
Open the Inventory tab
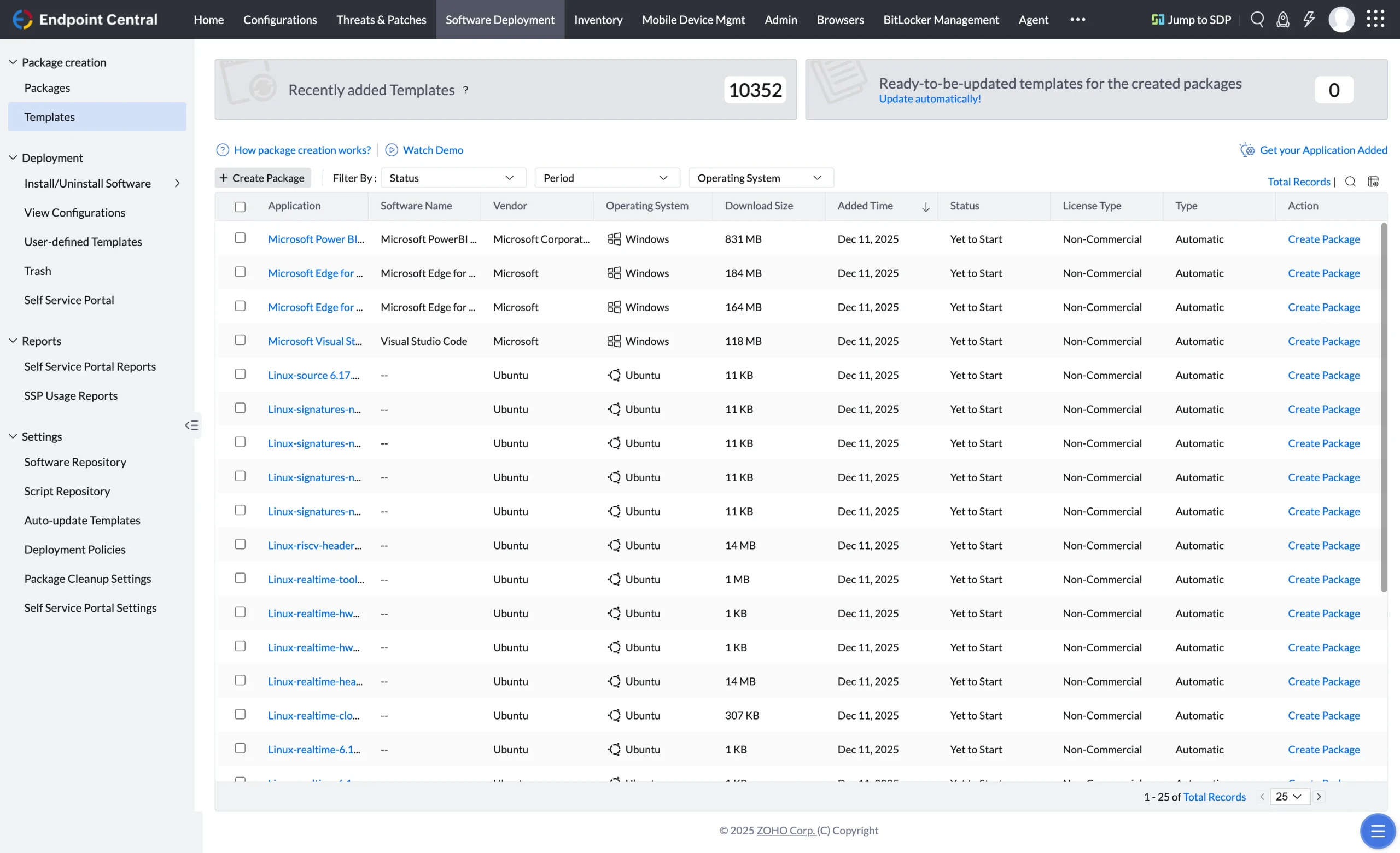598,19
